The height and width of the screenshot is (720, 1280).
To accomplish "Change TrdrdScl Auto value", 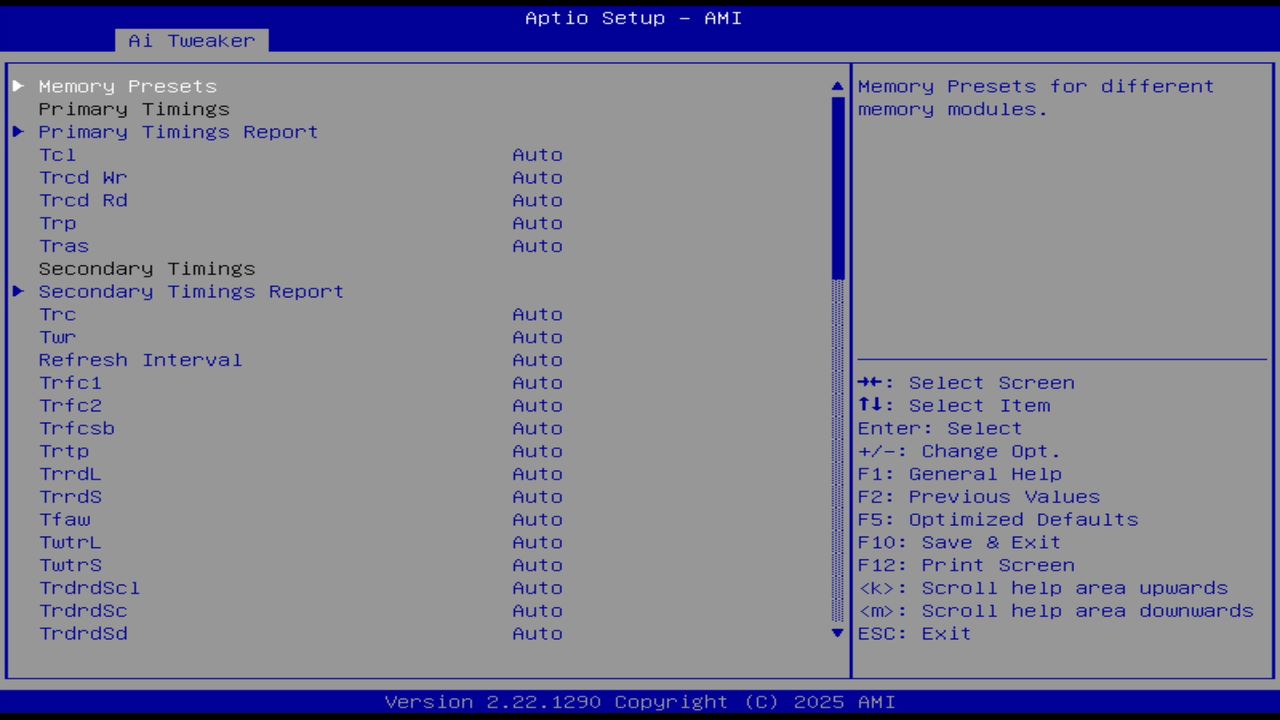I will [537, 588].
